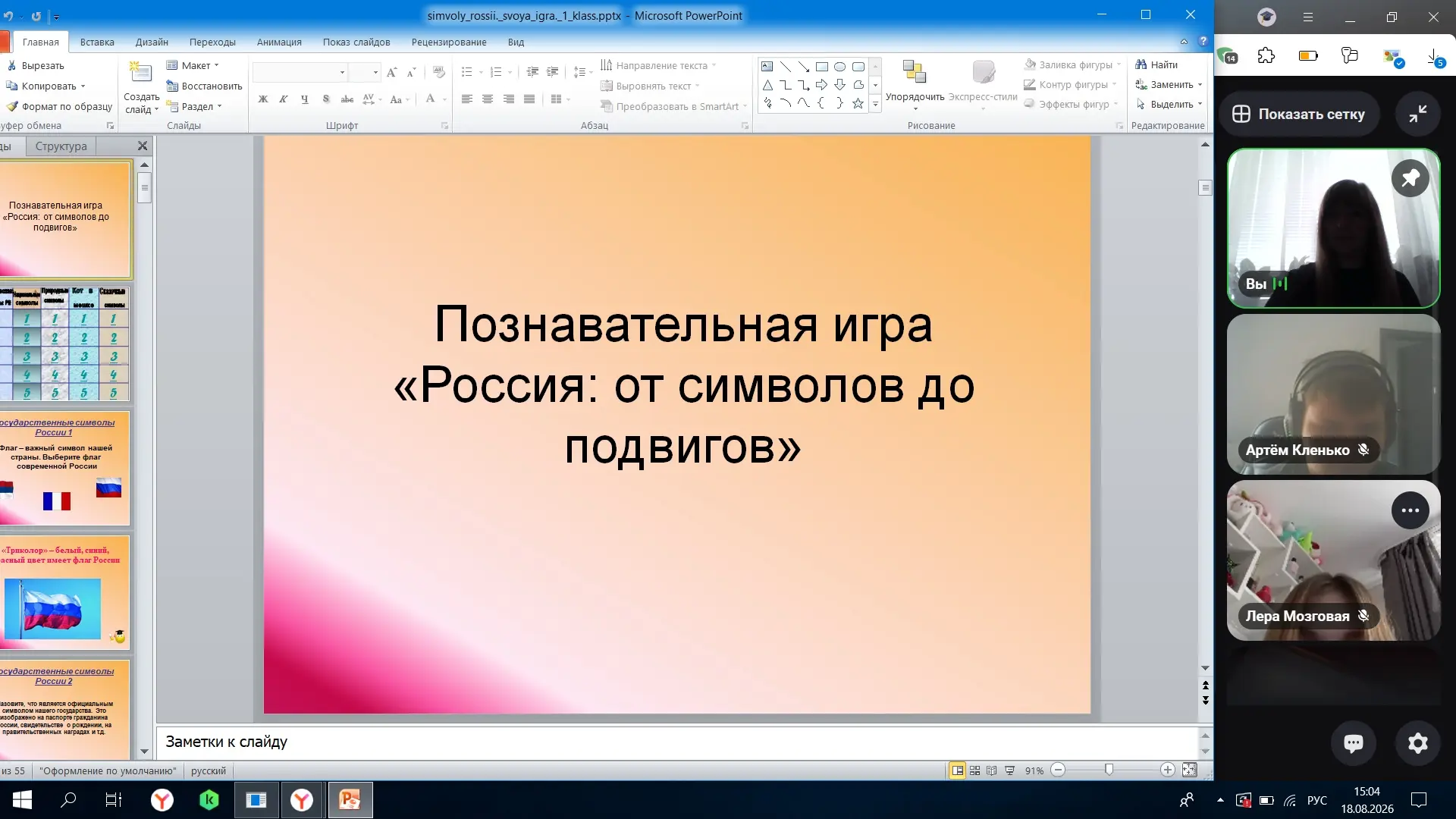The height and width of the screenshot is (819, 1456).
Task: Open the Select (Выделить) dropdown
Action: coord(1200,105)
